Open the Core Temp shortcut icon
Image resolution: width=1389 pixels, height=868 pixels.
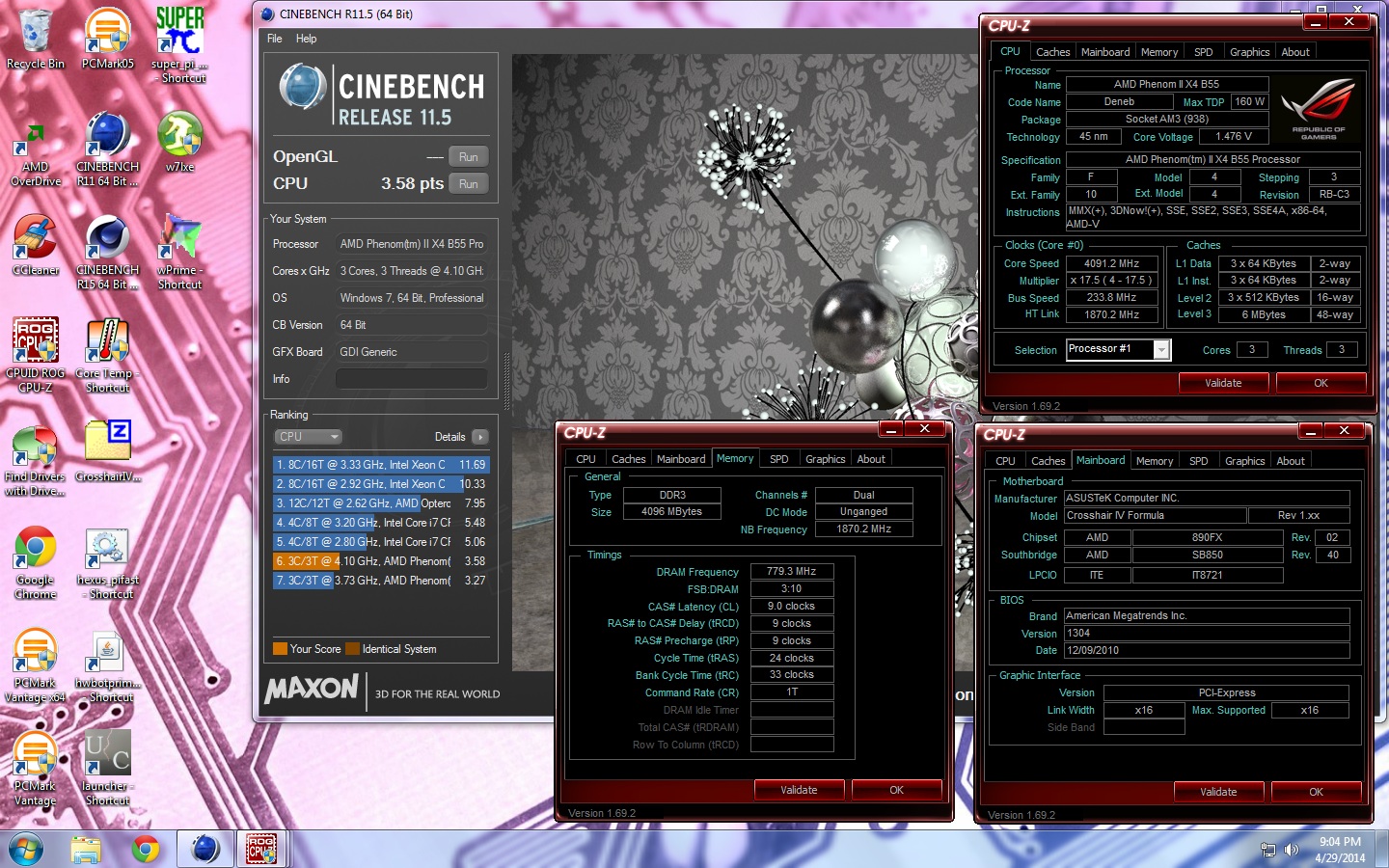coord(108,355)
